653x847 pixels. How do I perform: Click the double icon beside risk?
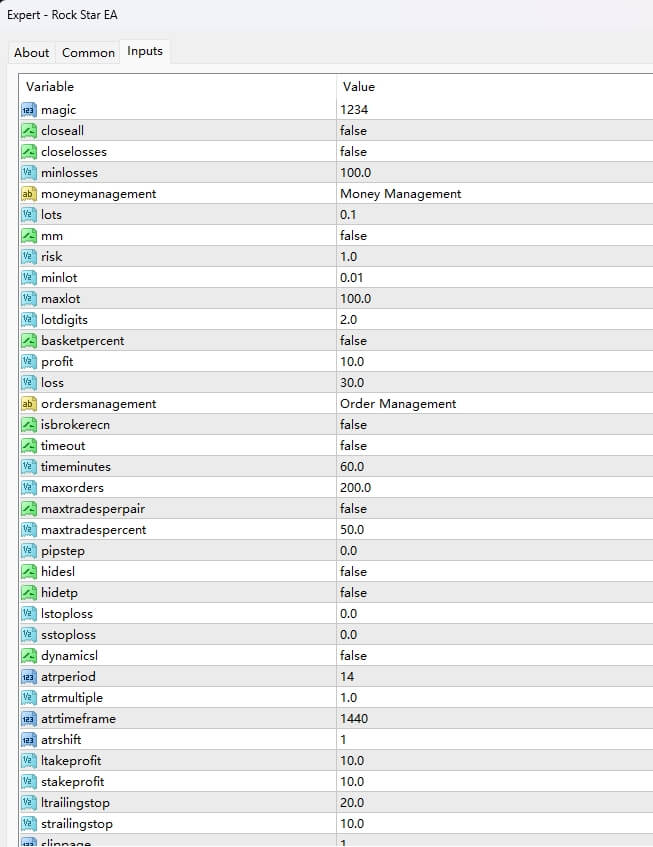[x=29, y=257]
